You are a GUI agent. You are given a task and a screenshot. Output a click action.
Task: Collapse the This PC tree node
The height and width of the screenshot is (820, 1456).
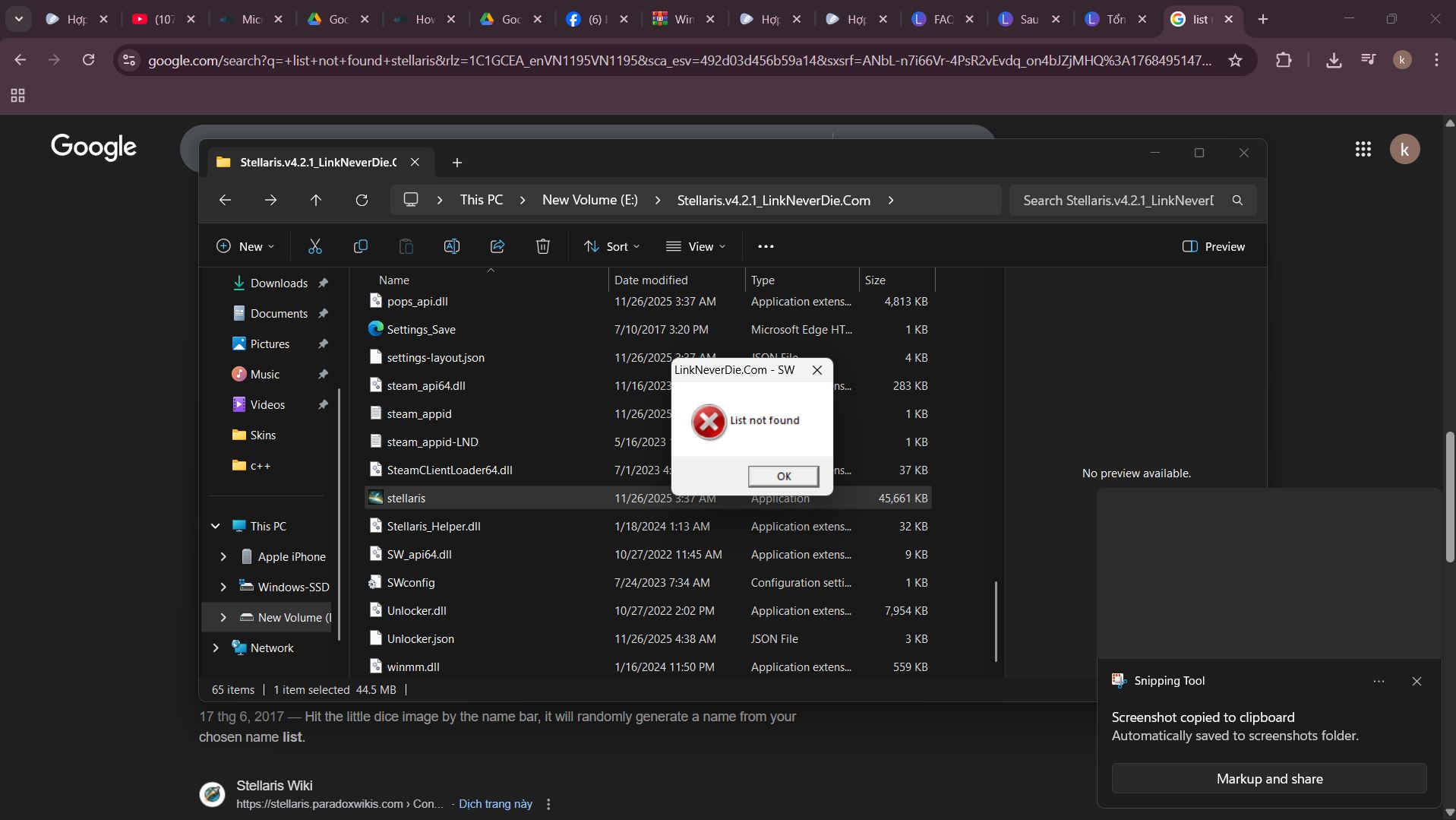tap(216, 526)
